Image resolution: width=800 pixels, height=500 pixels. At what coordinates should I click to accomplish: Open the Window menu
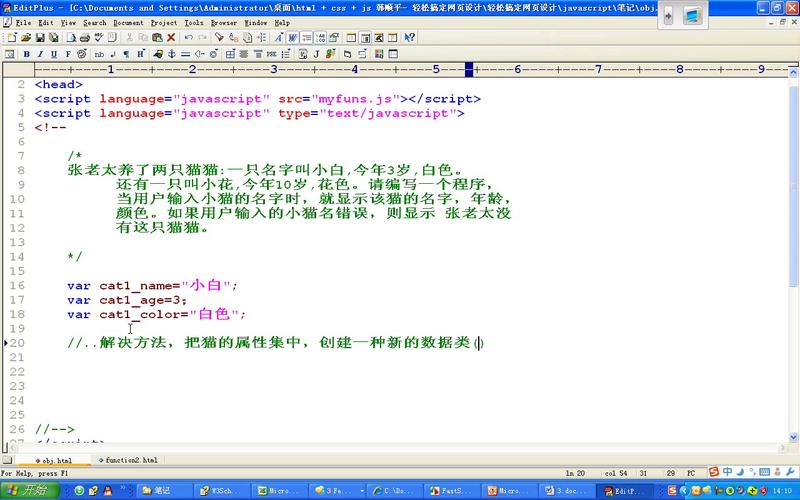[x=256, y=23]
